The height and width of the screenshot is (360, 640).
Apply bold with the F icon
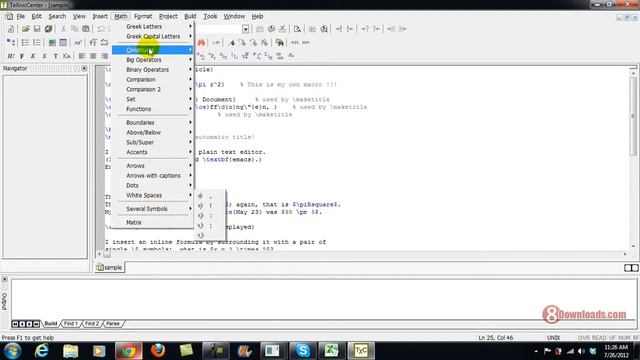(22, 56)
